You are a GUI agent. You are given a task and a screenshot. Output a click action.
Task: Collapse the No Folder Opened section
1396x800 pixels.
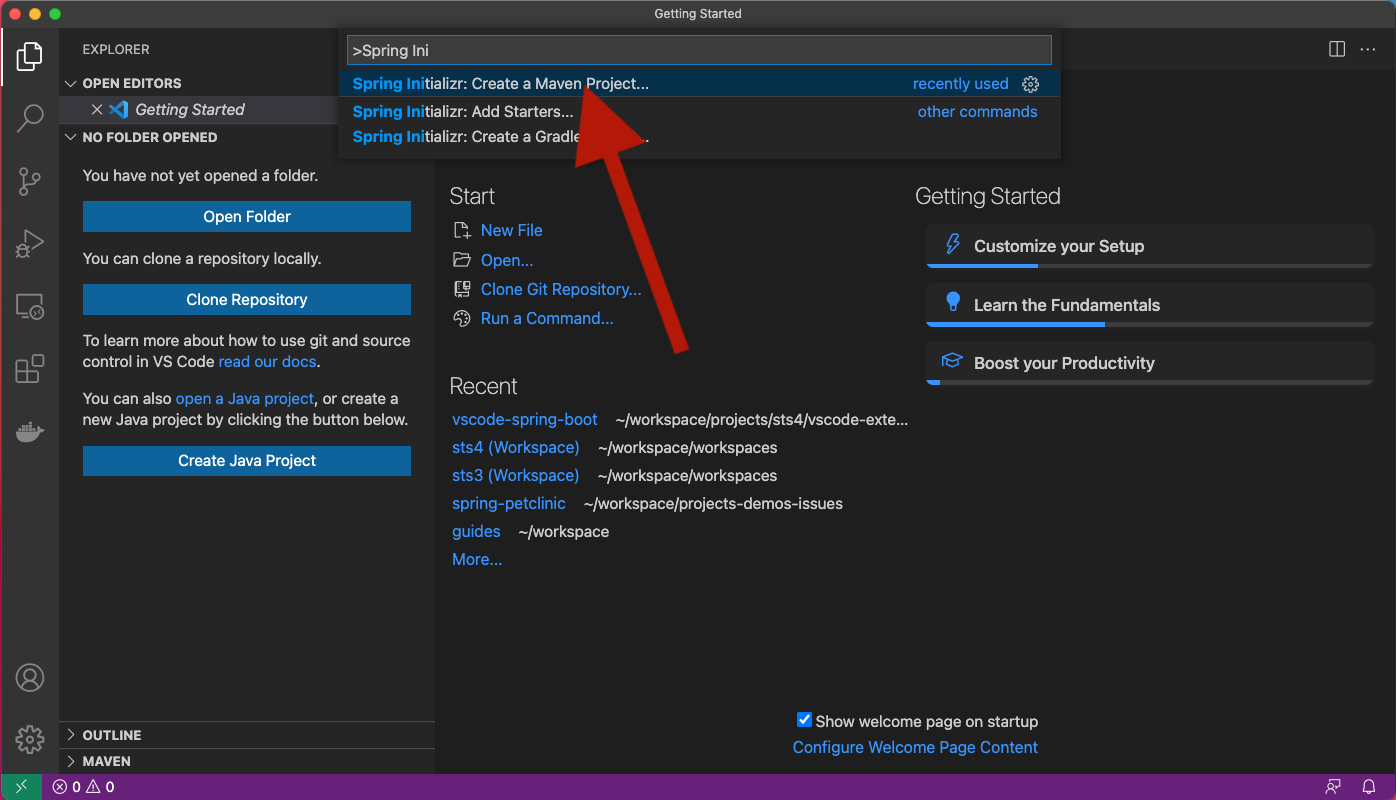pyautogui.click(x=71, y=137)
